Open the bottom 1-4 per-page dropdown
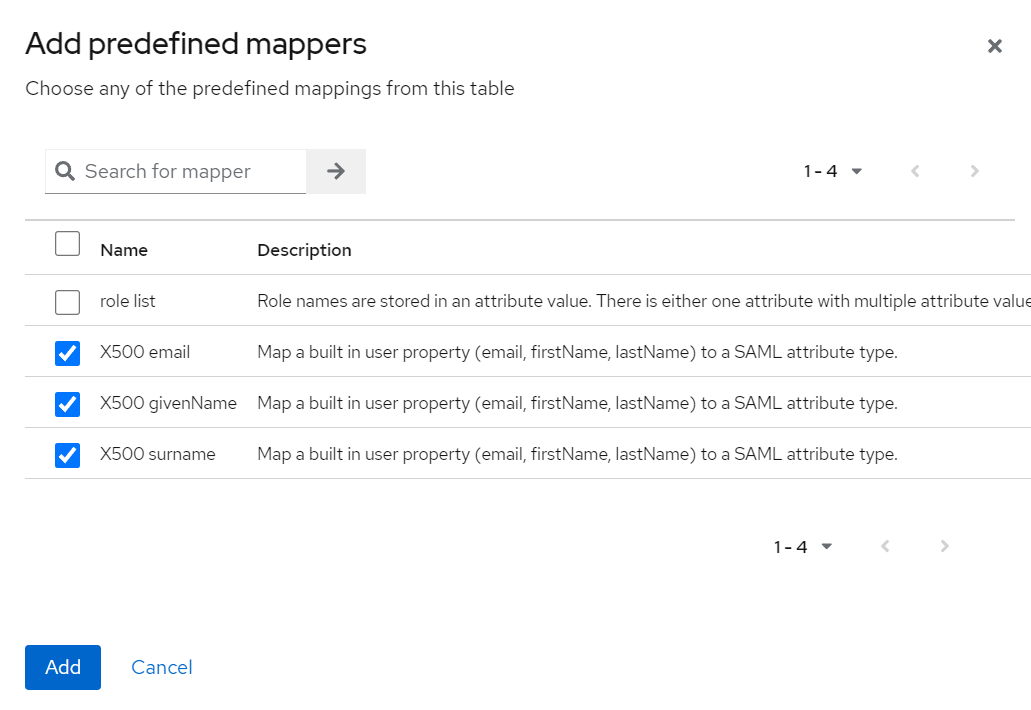The width and height of the screenshot is (1031, 710). point(803,546)
